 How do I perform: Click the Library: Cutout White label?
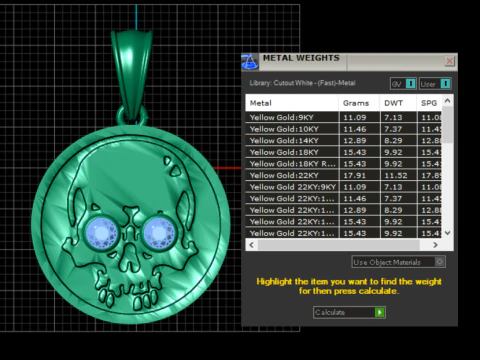[302, 83]
